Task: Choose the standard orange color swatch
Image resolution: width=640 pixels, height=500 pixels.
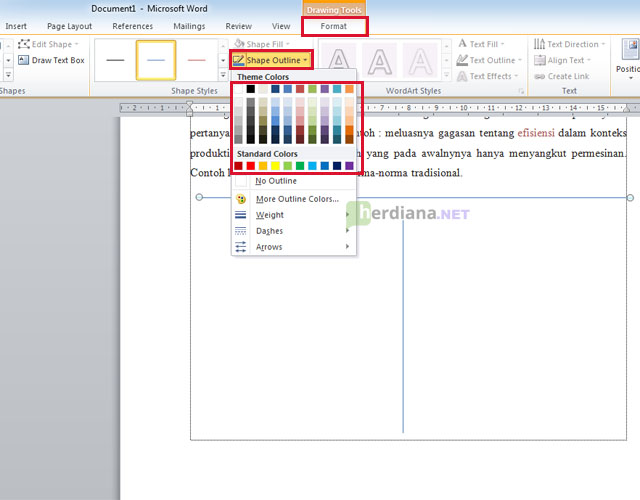Action: [x=263, y=166]
